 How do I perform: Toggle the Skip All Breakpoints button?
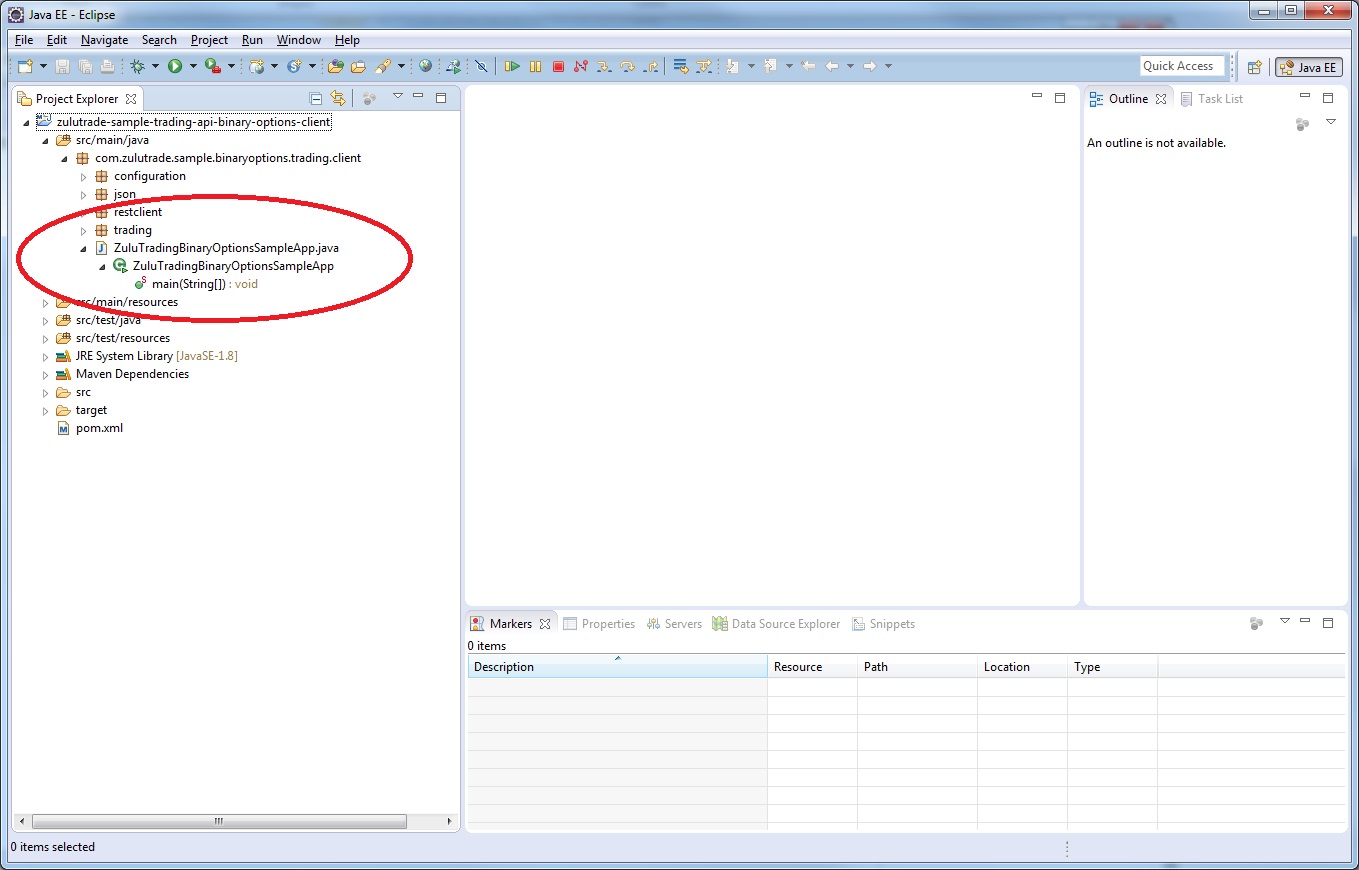click(481, 66)
